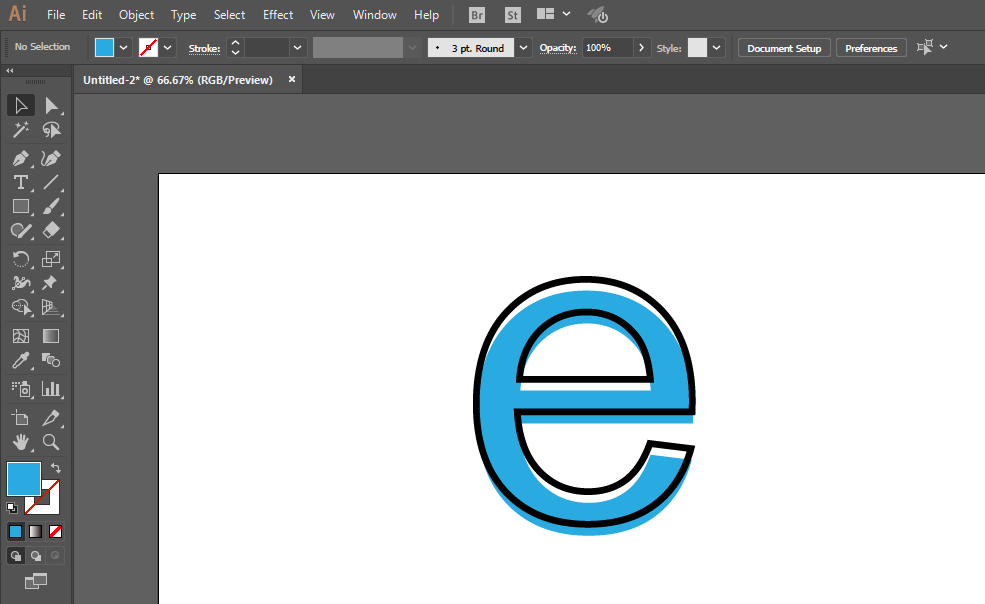Expand the fill color dropdown in control bar

[x=124, y=48]
